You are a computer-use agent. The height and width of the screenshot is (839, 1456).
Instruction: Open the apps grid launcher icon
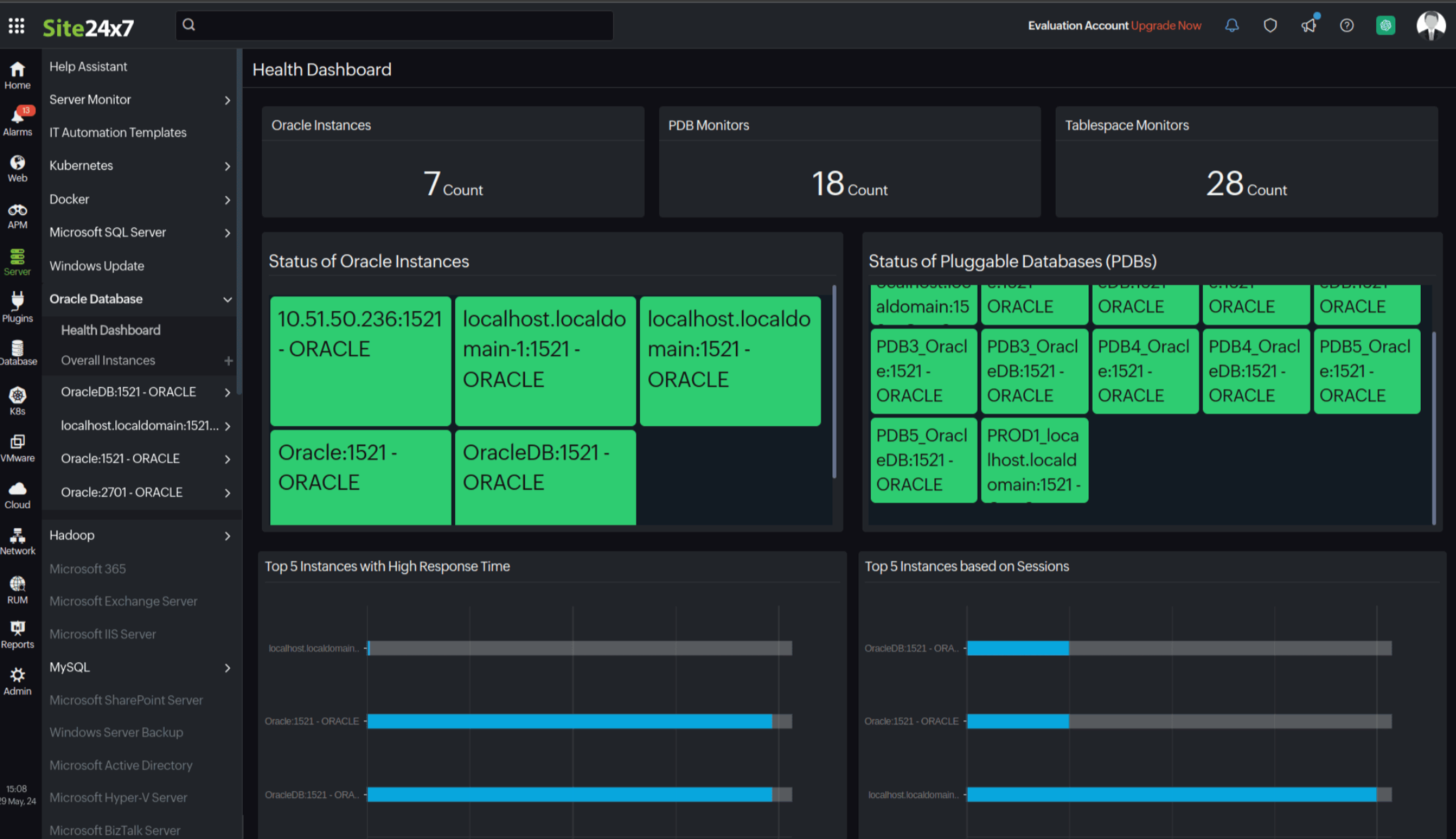point(16,25)
